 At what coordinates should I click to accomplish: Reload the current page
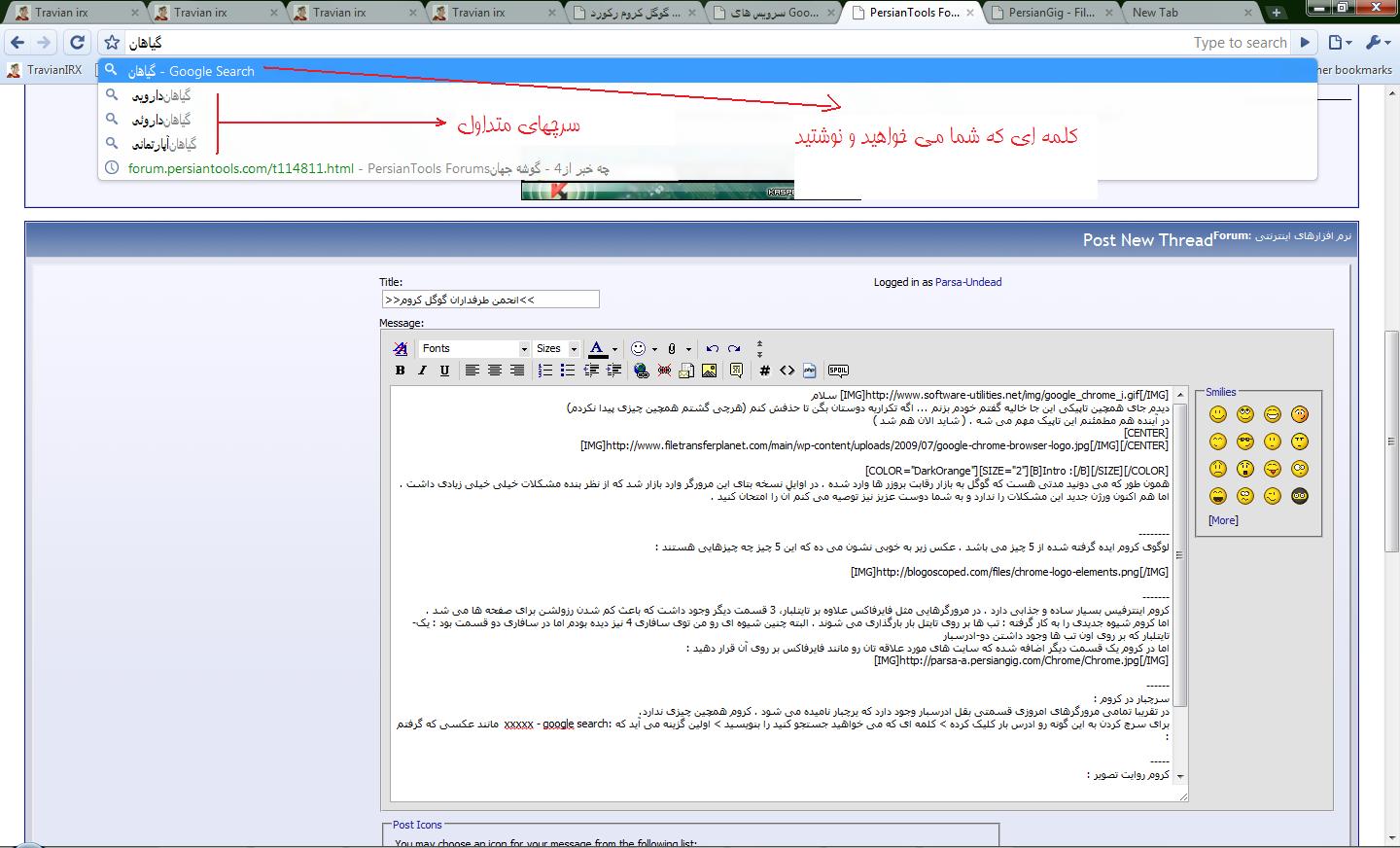click(x=77, y=43)
